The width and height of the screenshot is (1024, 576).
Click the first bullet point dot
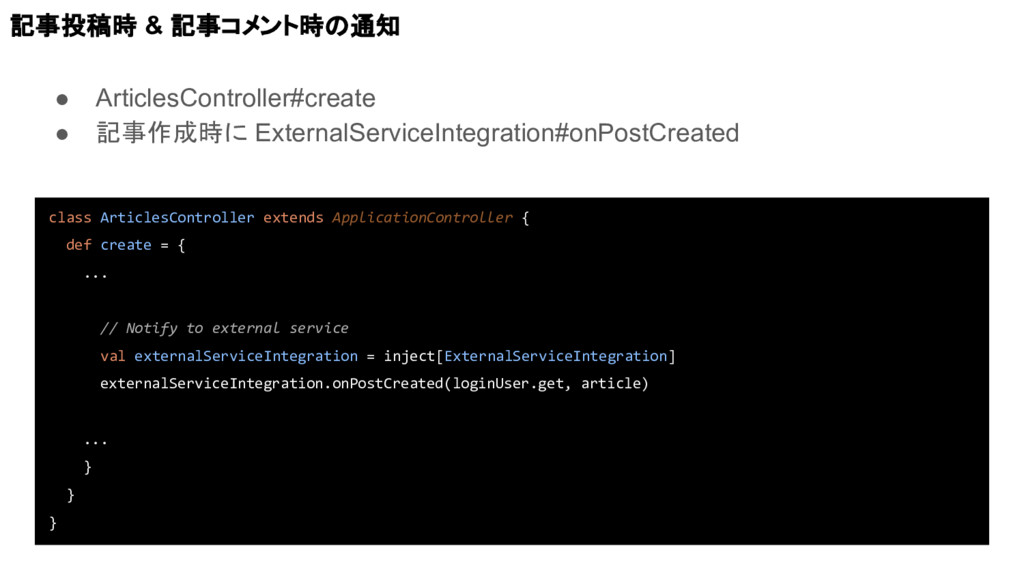62,99
